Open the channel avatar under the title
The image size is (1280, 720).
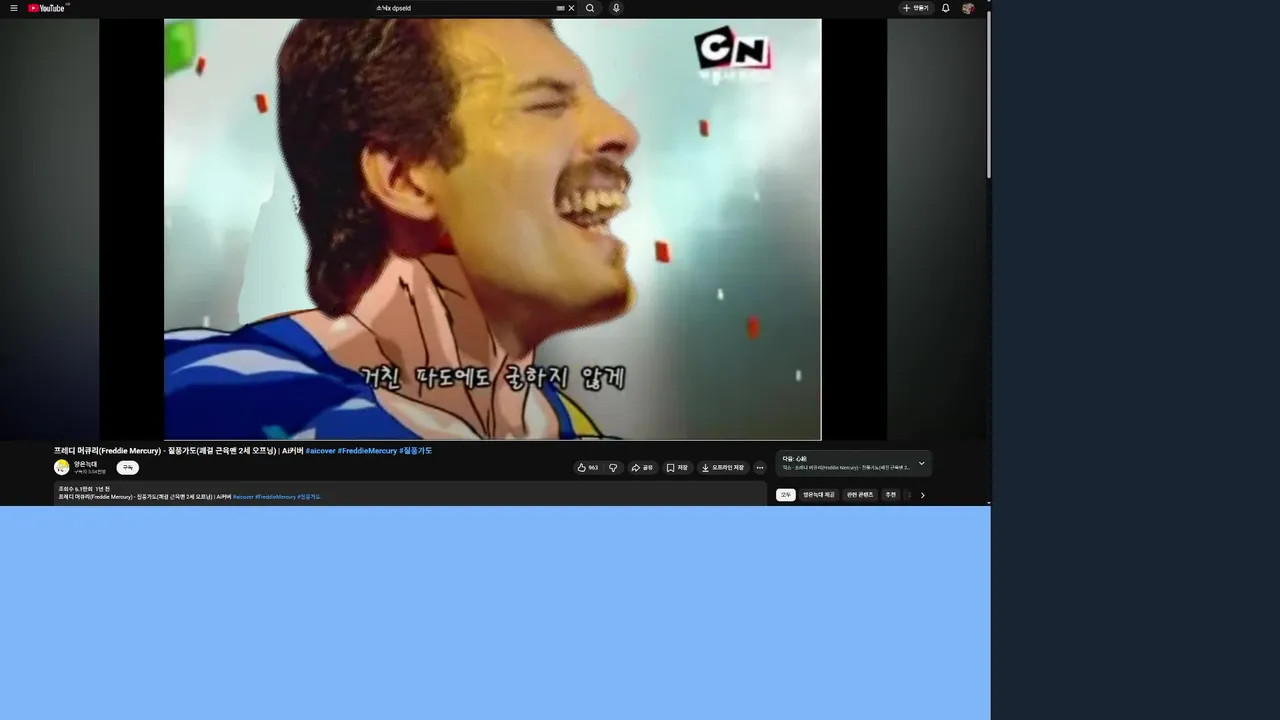coord(62,467)
